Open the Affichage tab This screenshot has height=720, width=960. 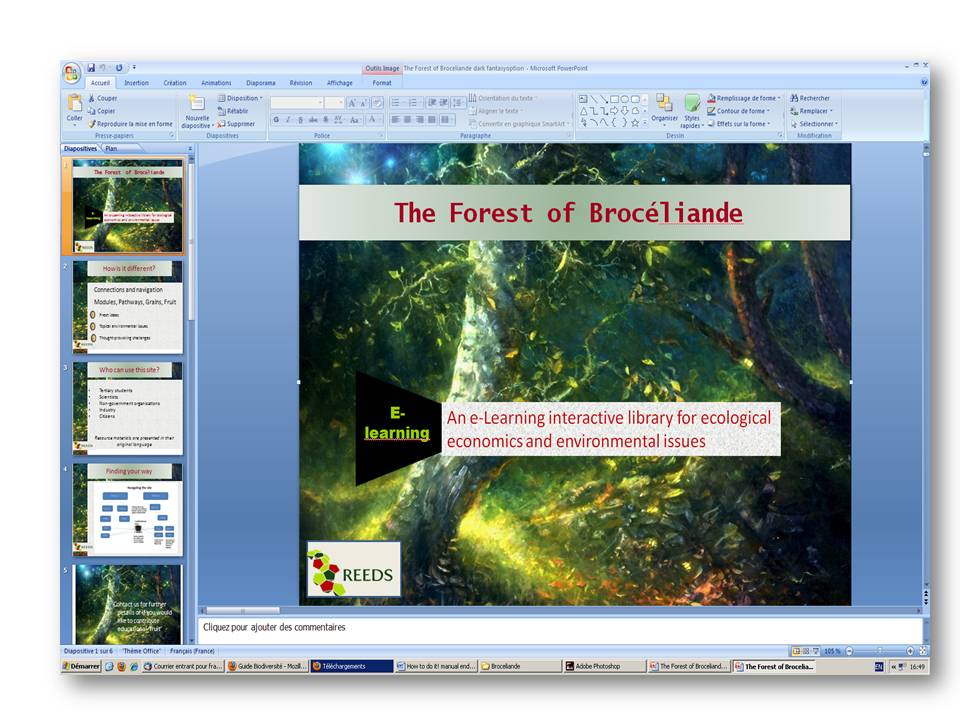click(340, 83)
